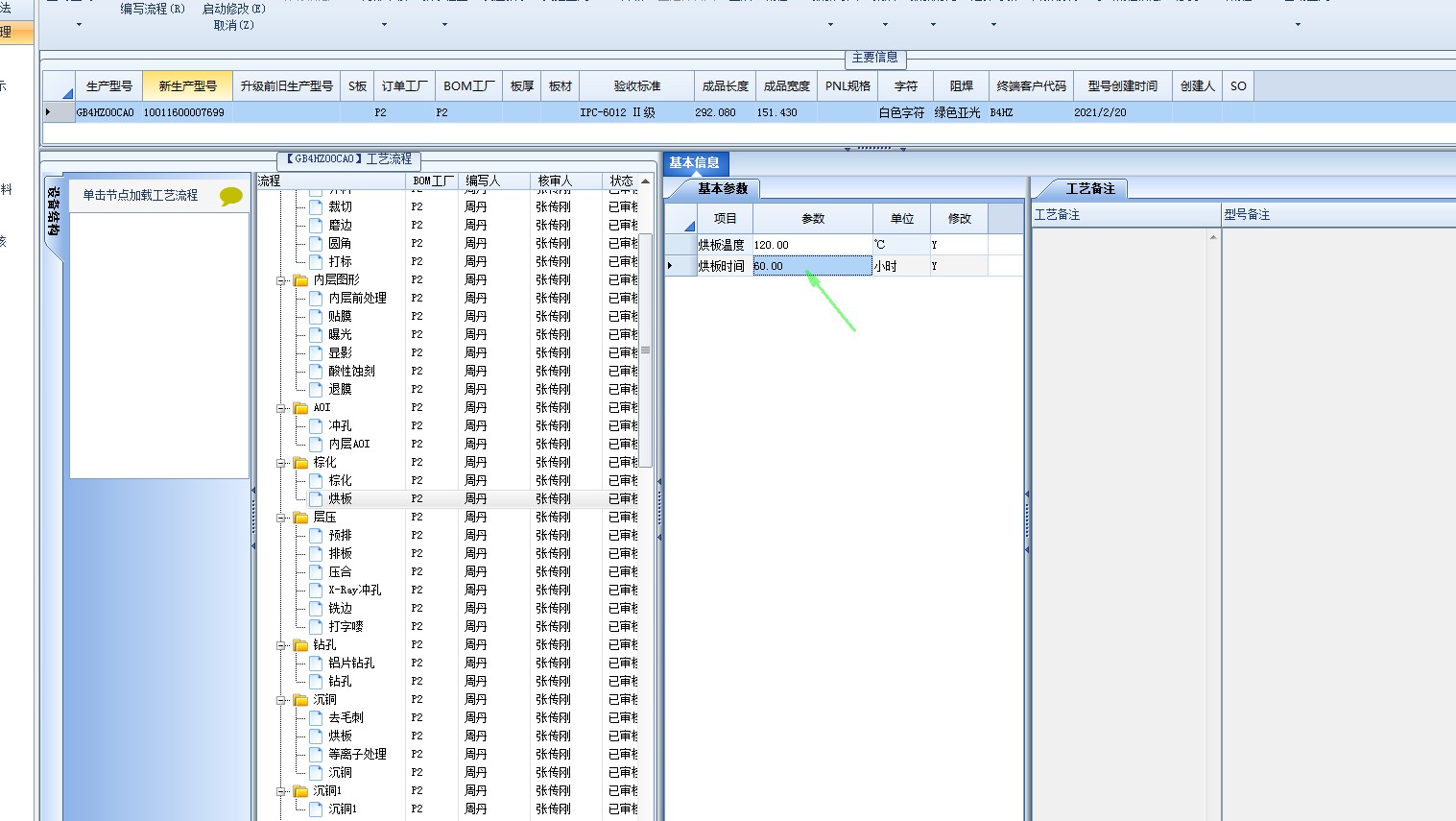
Task: Click the up arrow above process tree scrollbar
Action: pos(646,181)
